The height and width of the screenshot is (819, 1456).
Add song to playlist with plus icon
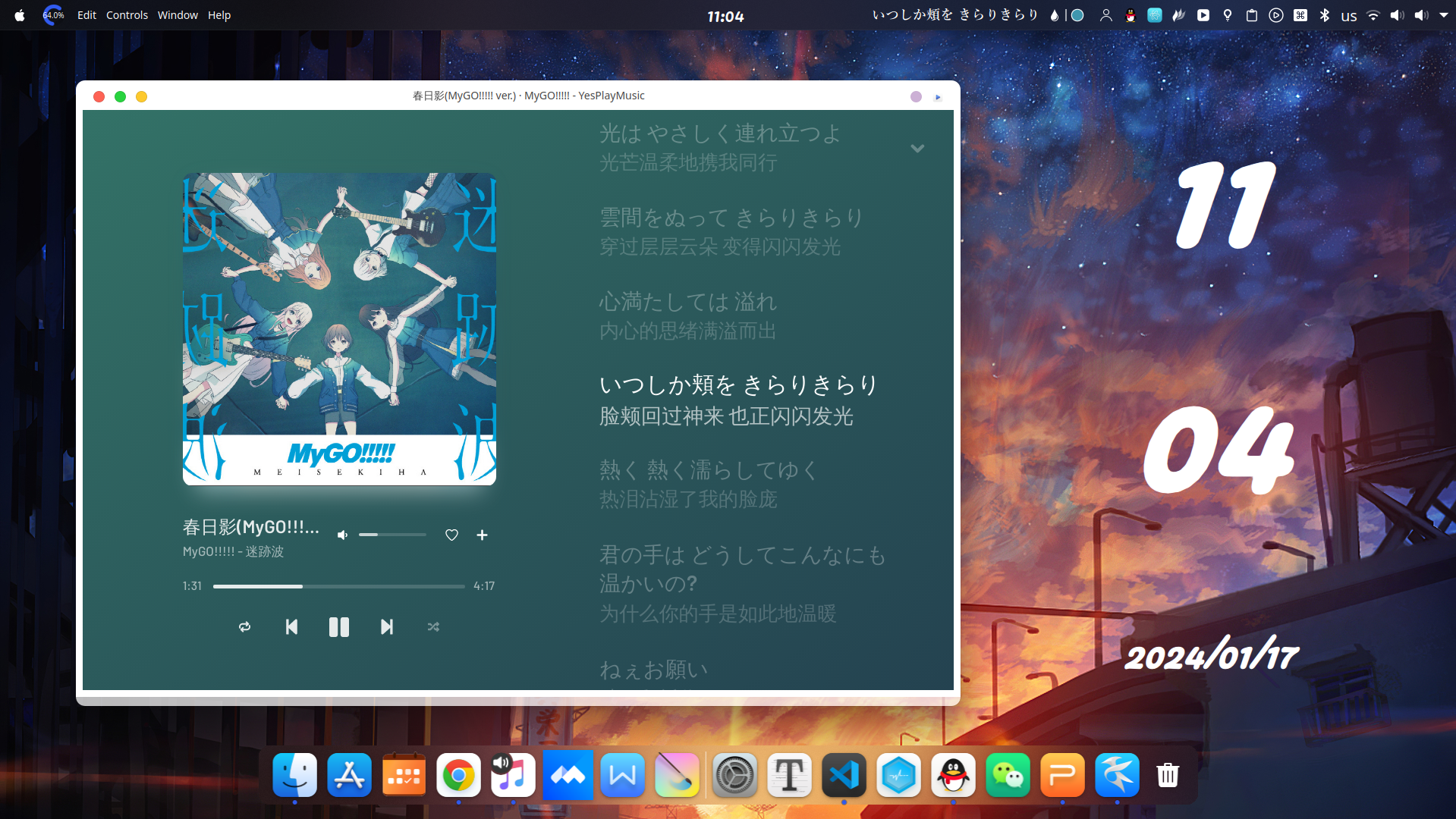tap(482, 535)
